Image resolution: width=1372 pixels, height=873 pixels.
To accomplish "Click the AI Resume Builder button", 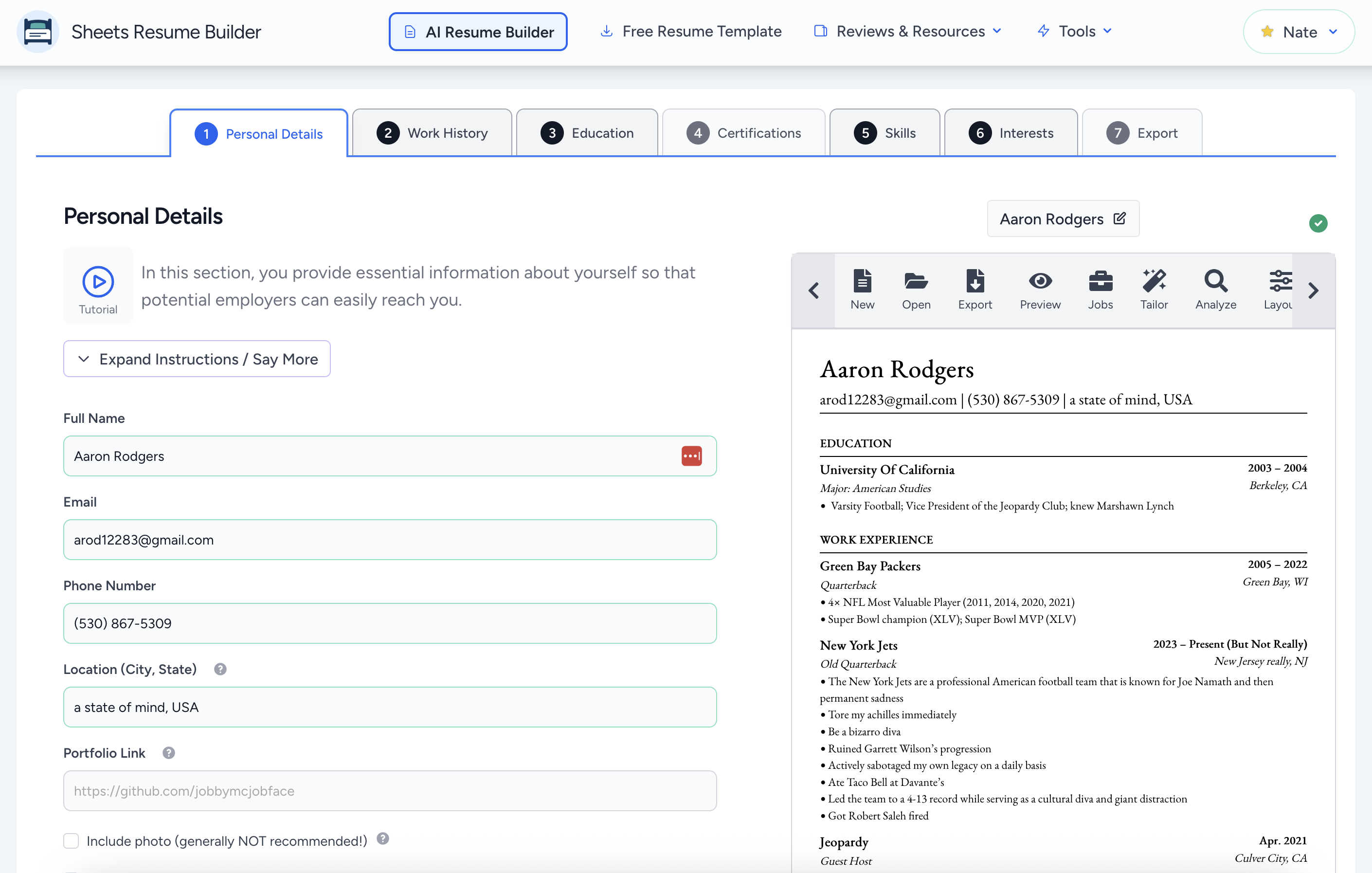I will [x=477, y=32].
